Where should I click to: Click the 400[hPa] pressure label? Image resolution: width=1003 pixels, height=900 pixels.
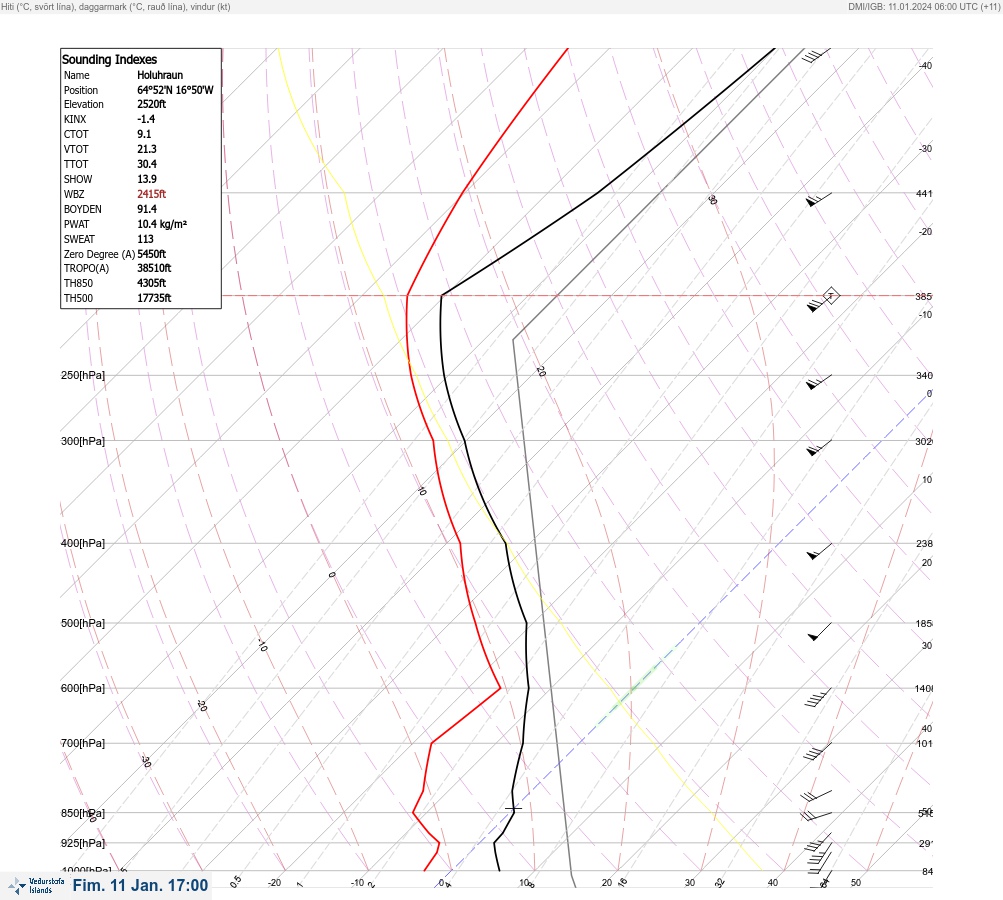(83, 543)
